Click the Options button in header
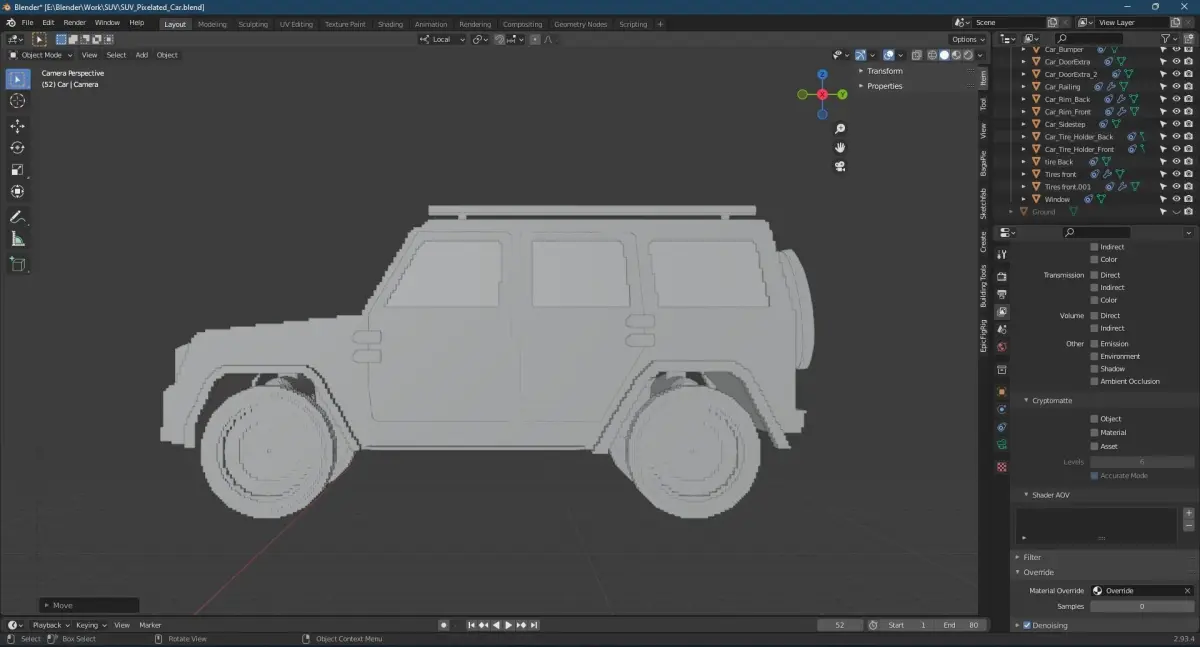The width and height of the screenshot is (1200, 647). point(968,39)
